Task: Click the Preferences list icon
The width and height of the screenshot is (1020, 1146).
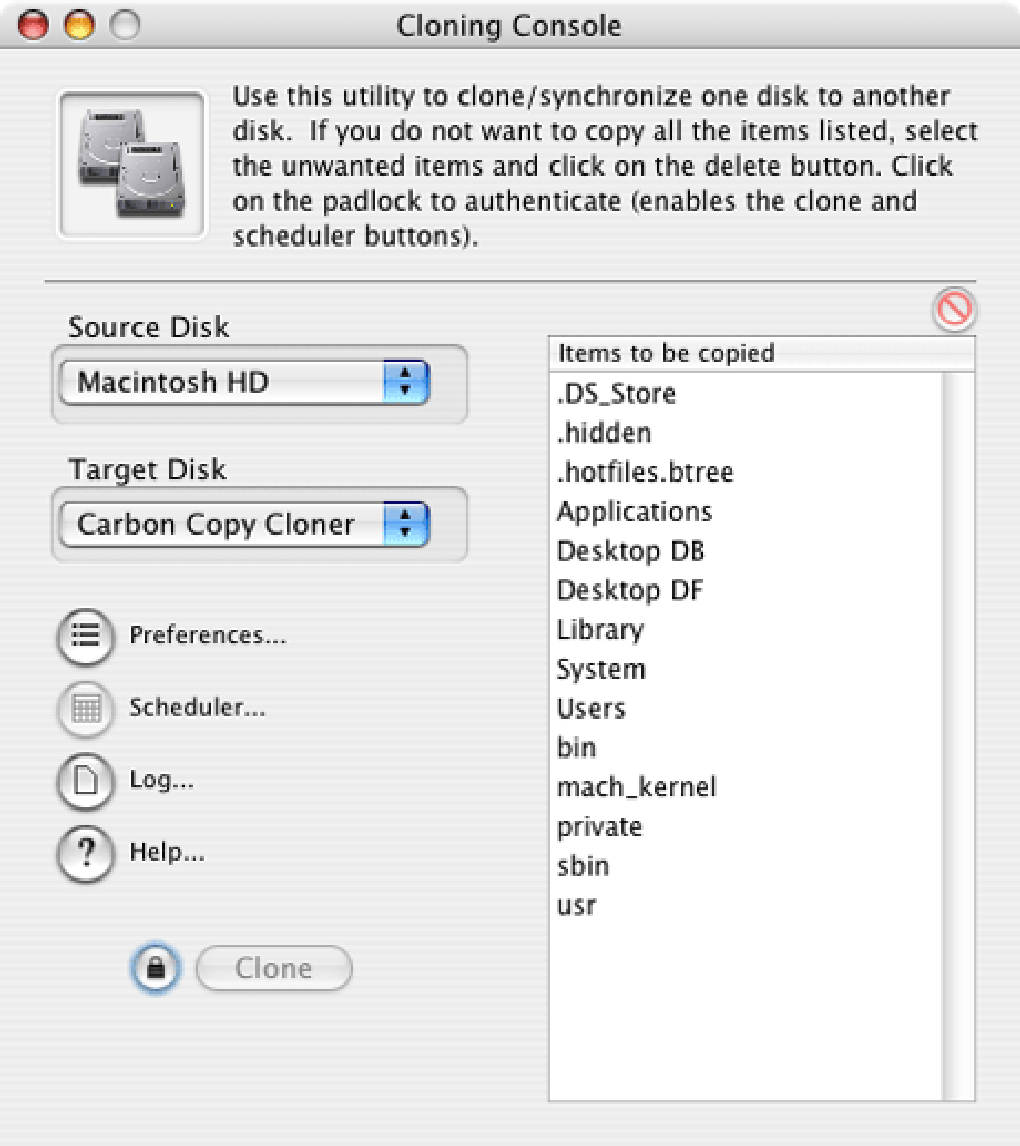Action: pos(85,636)
